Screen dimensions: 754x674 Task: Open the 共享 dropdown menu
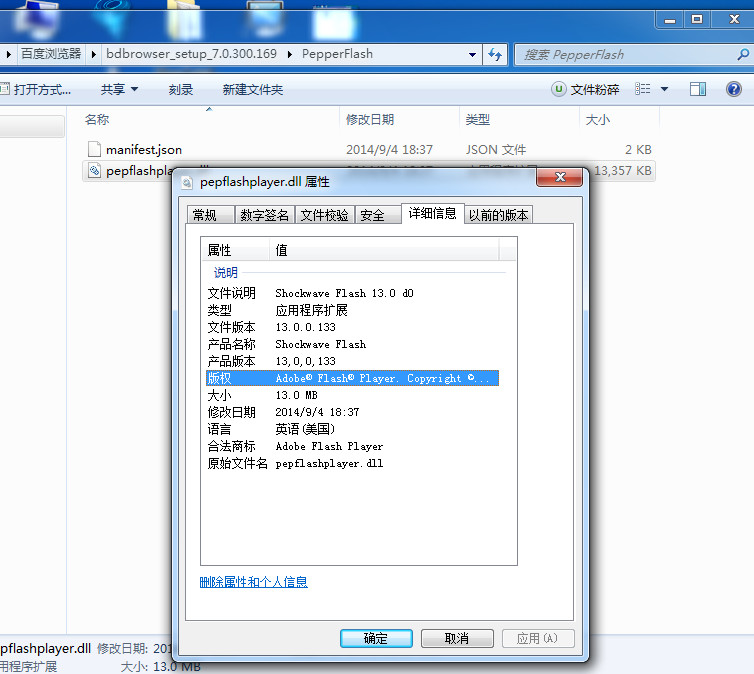[119, 90]
